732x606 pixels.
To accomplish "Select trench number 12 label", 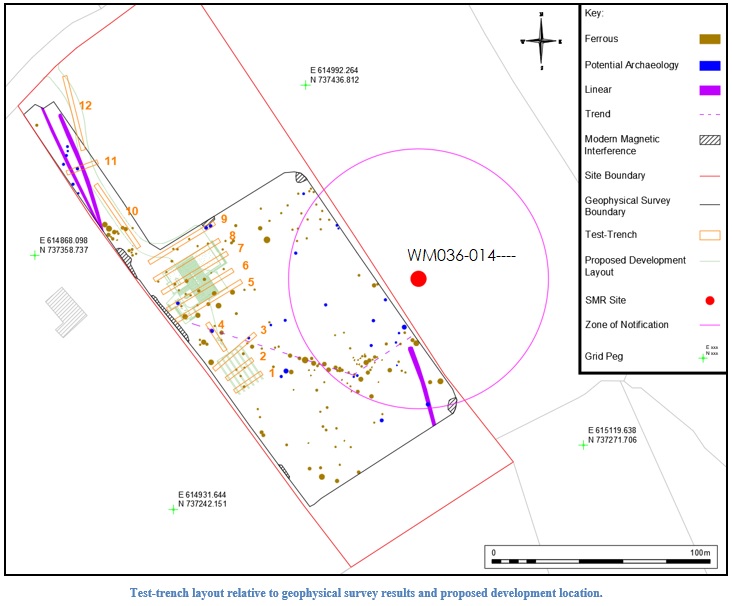I will click(85, 105).
